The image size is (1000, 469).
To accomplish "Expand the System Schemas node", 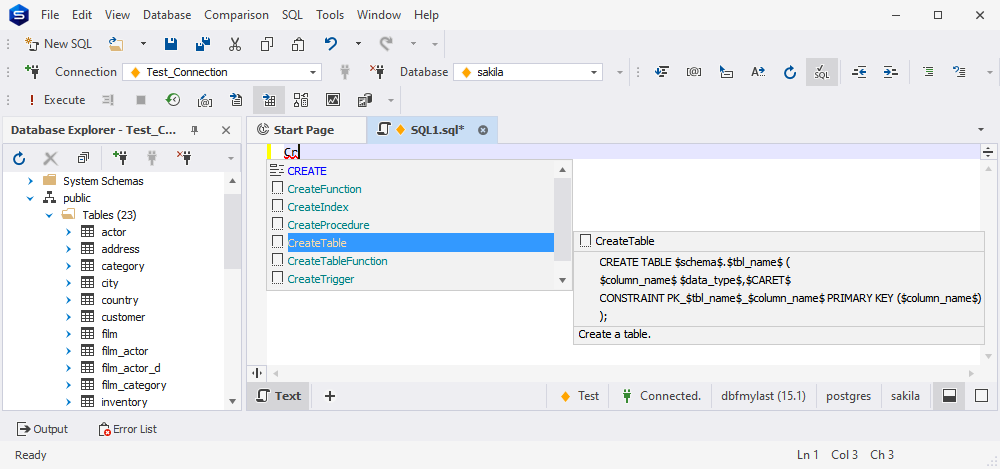I will (30, 181).
